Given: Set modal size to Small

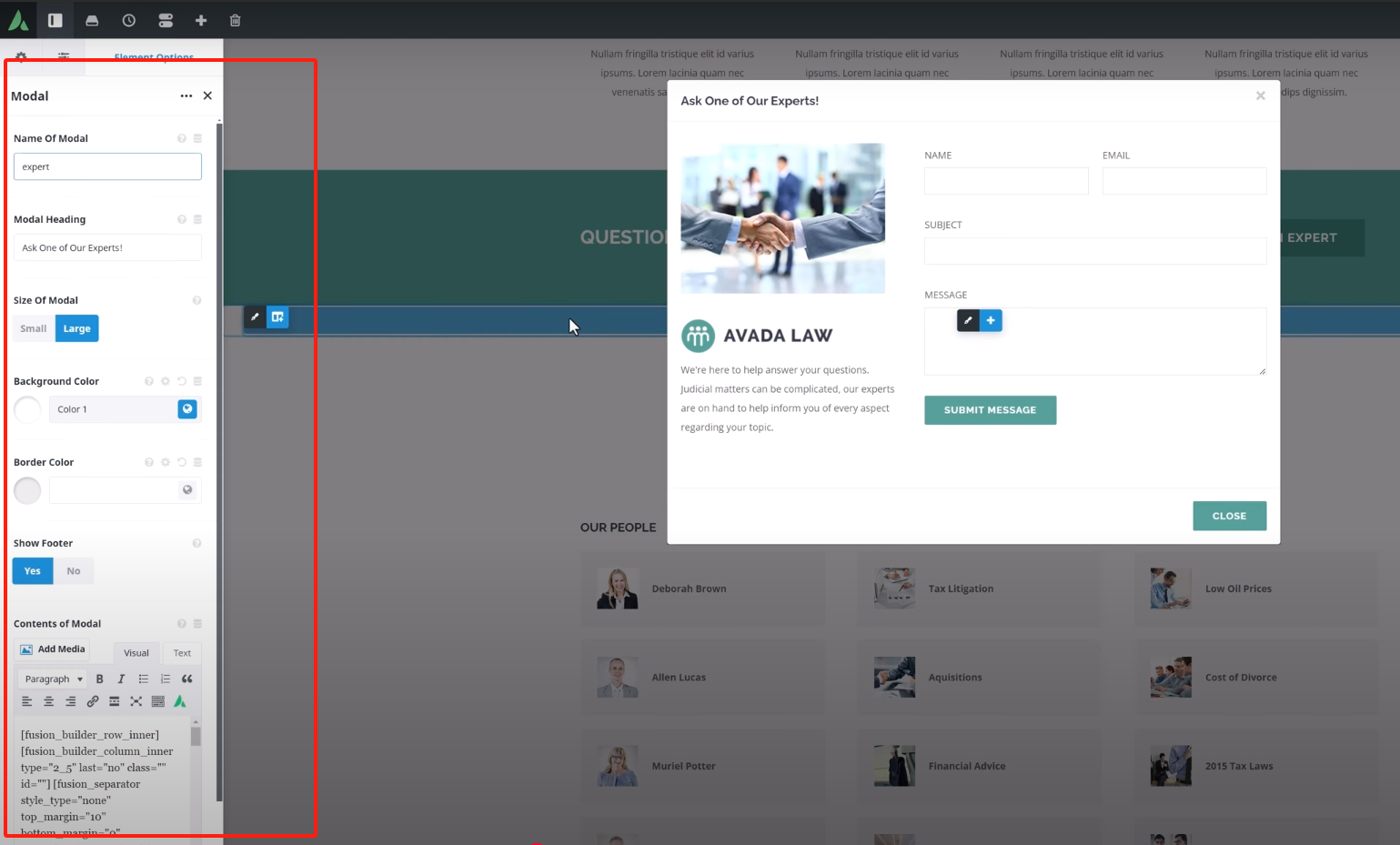Looking at the screenshot, I should pyautogui.click(x=34, y=328).
